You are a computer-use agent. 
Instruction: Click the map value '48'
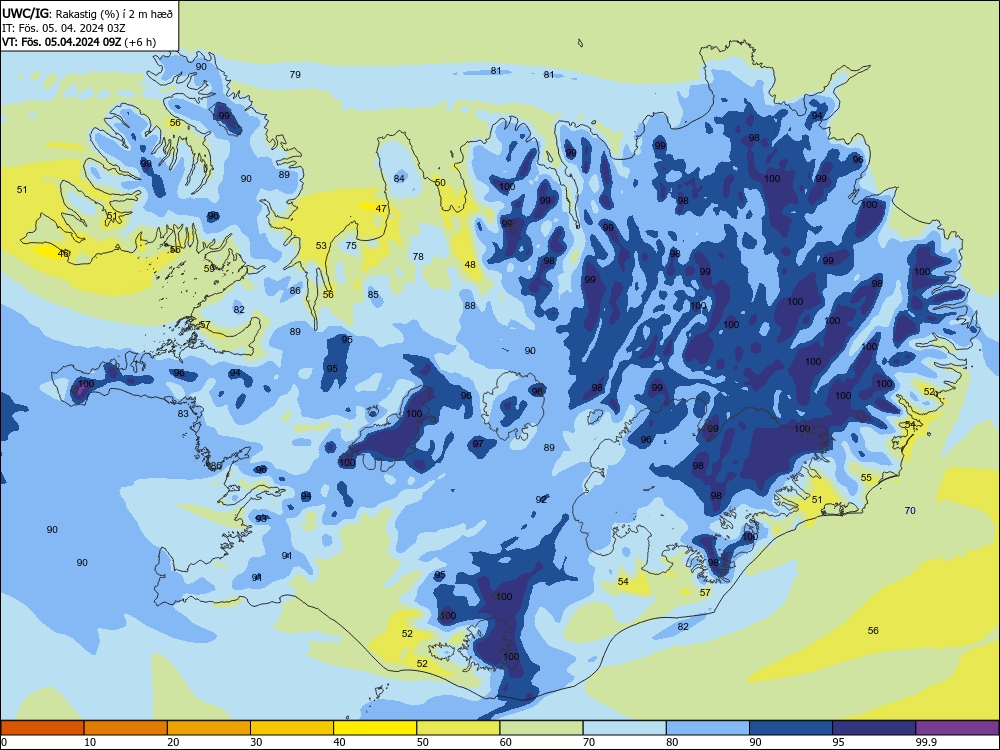(x=470, y=265)
